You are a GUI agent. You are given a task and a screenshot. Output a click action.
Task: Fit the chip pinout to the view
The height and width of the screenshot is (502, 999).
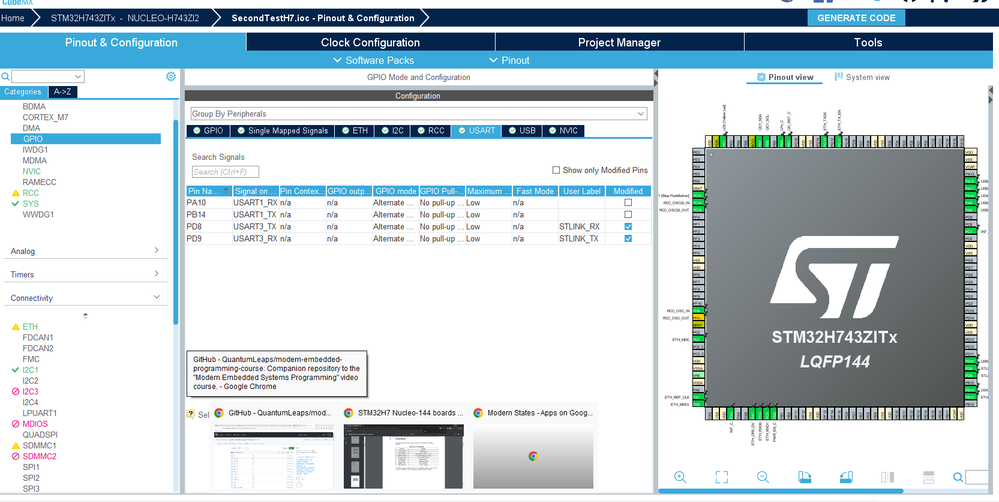(x=721, y=477)
